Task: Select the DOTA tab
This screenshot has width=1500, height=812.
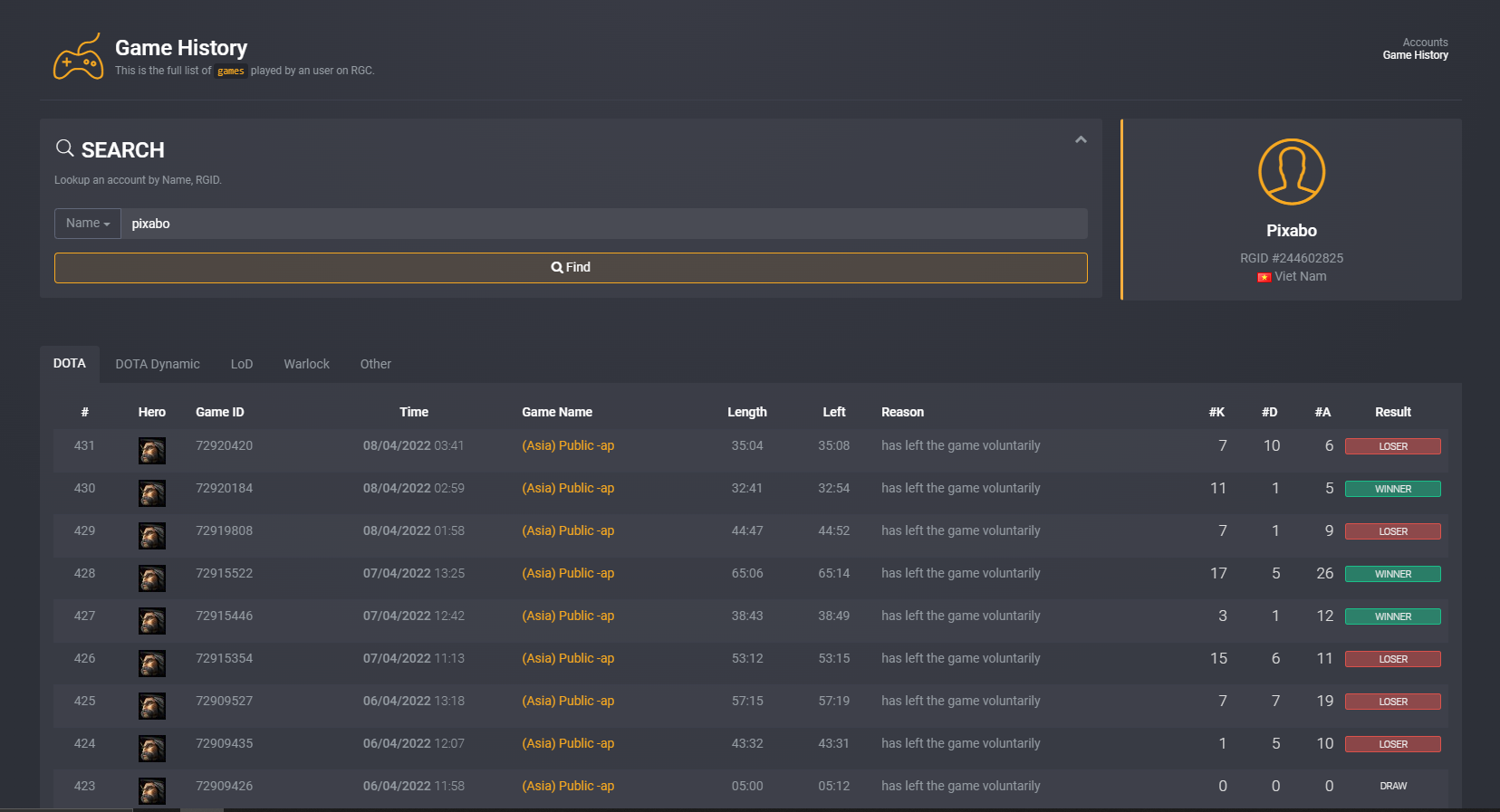Action: click(70, 363)
